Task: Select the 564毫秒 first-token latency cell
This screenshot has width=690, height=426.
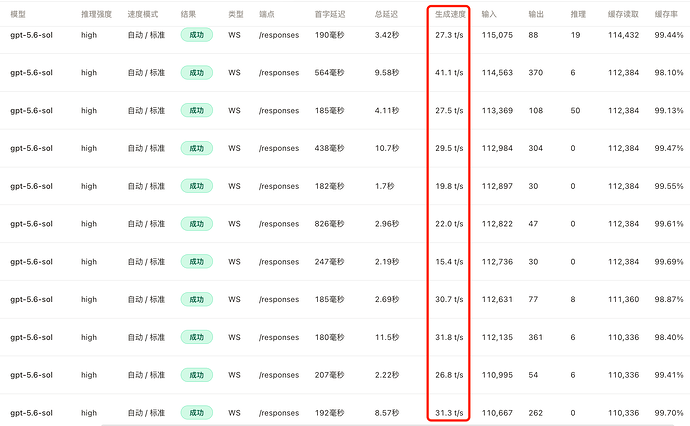Action: (x=329, y=73)
